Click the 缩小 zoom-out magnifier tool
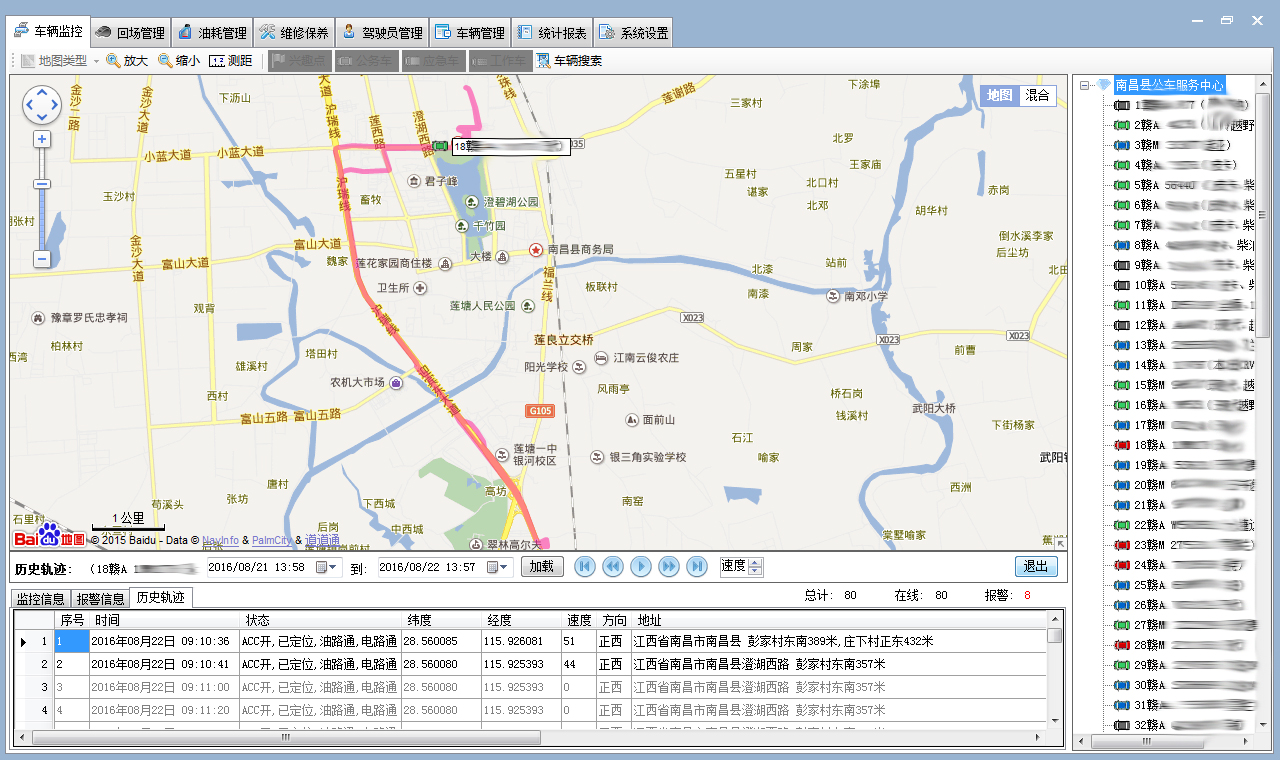Screen dimensions: 1280x760 178,61
